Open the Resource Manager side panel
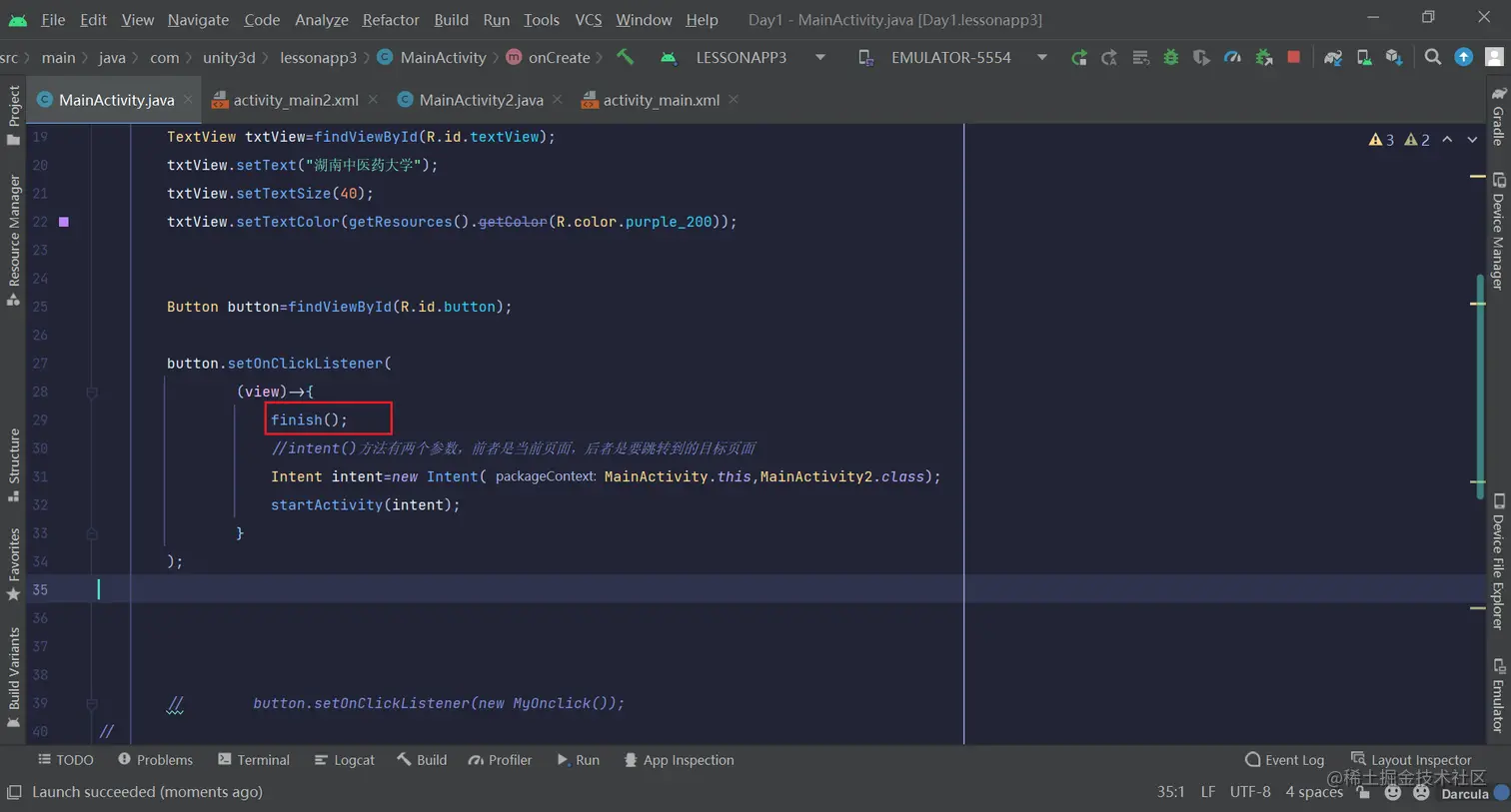1511x812 pixels. click(x=13, y=240)
